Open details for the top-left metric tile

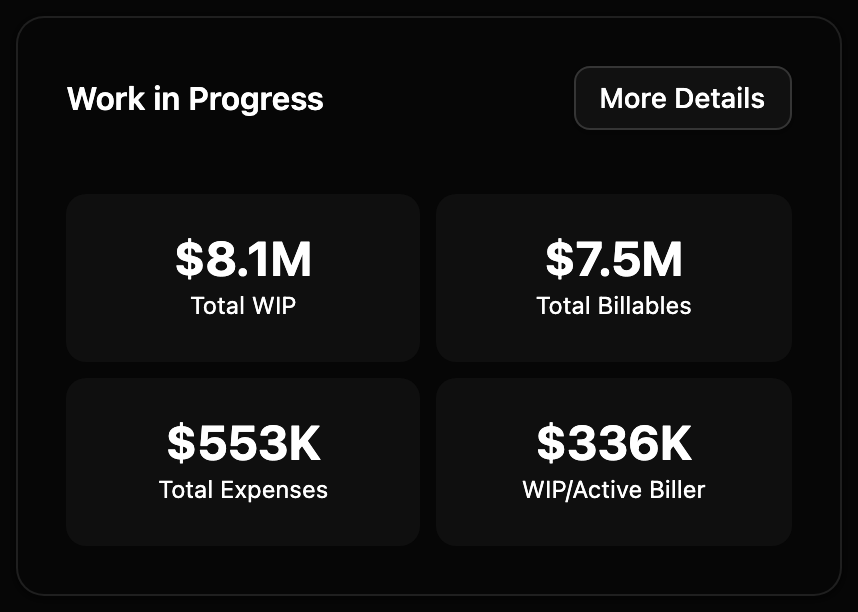[x=242, y=277]
